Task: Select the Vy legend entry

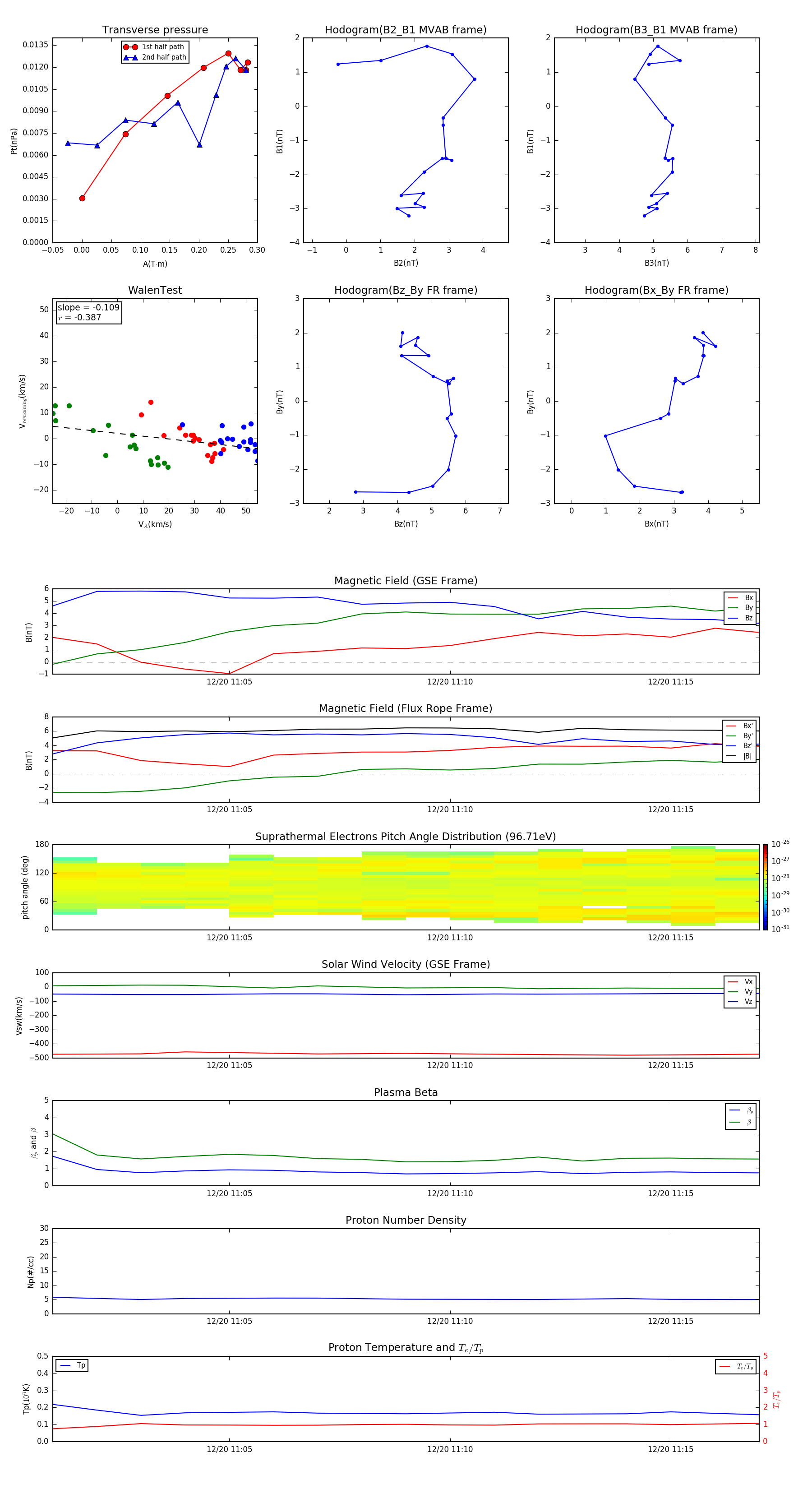Action: [x=740, y=991]
